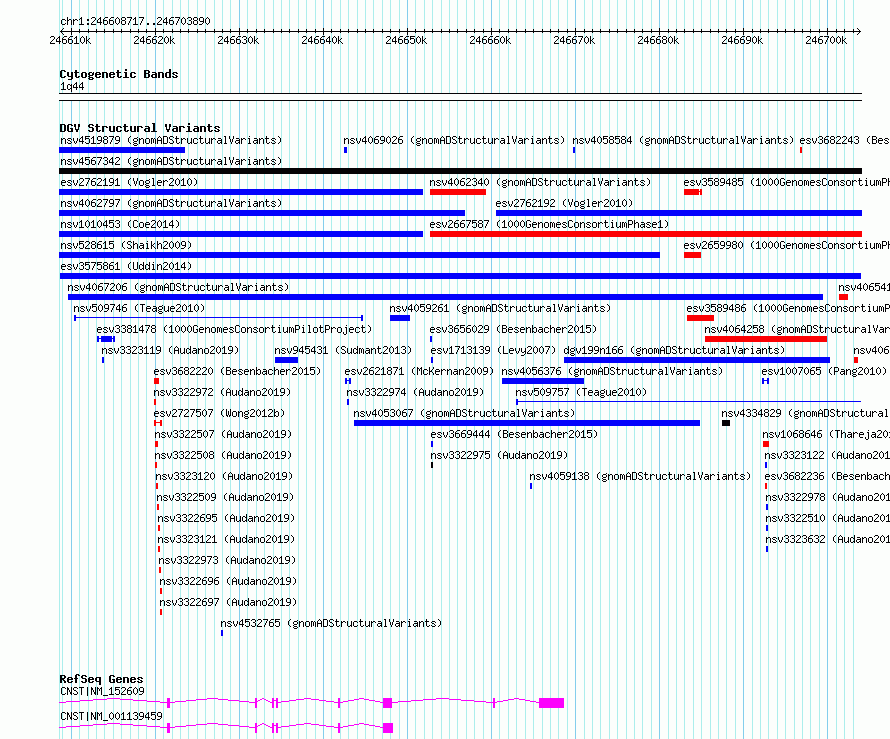This screenshot has width=890, height=739.
Task: Click the nsv4519879 gnomAD variant label
Action: 171,140
